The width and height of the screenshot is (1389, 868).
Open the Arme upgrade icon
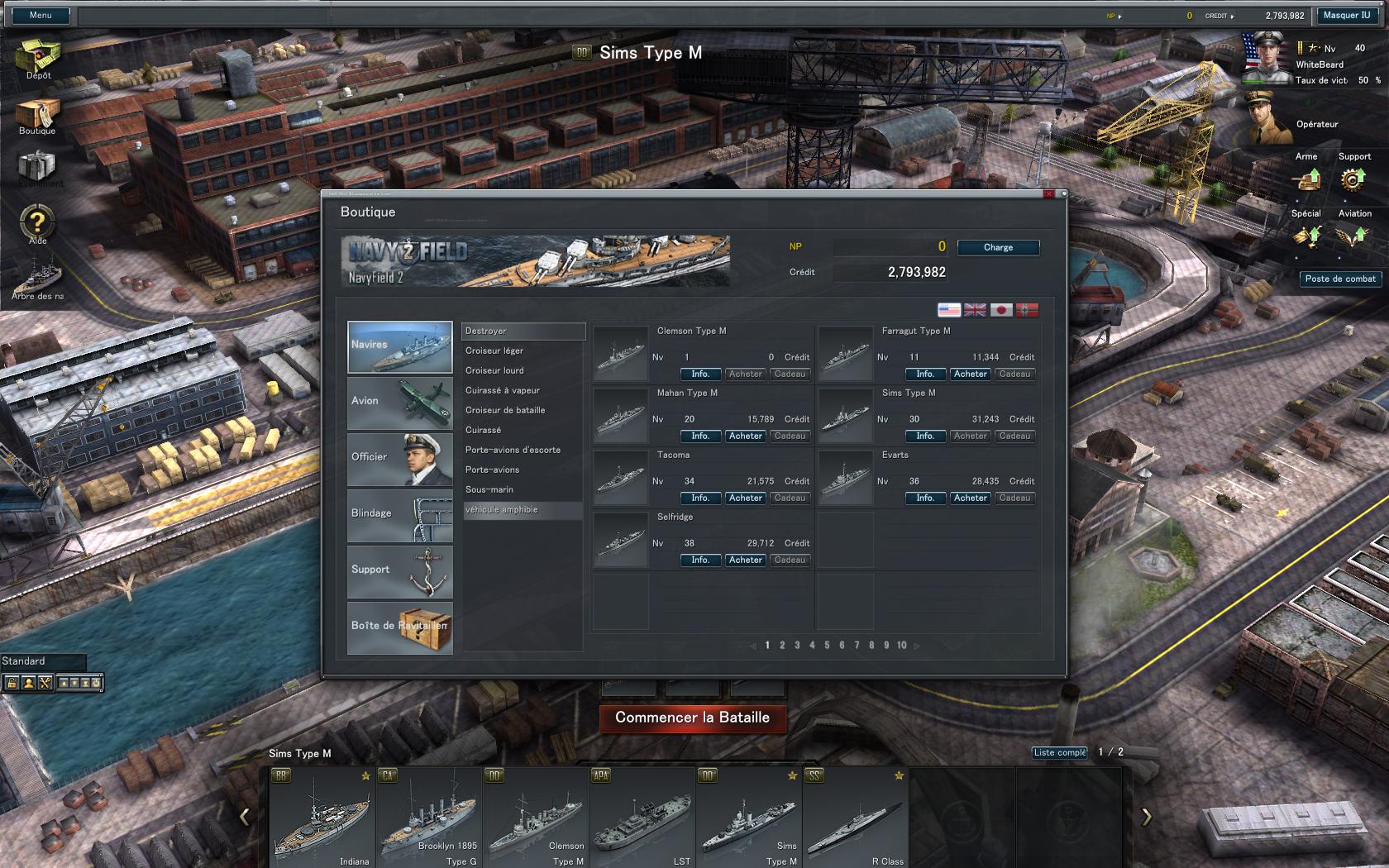(1308, 179)
